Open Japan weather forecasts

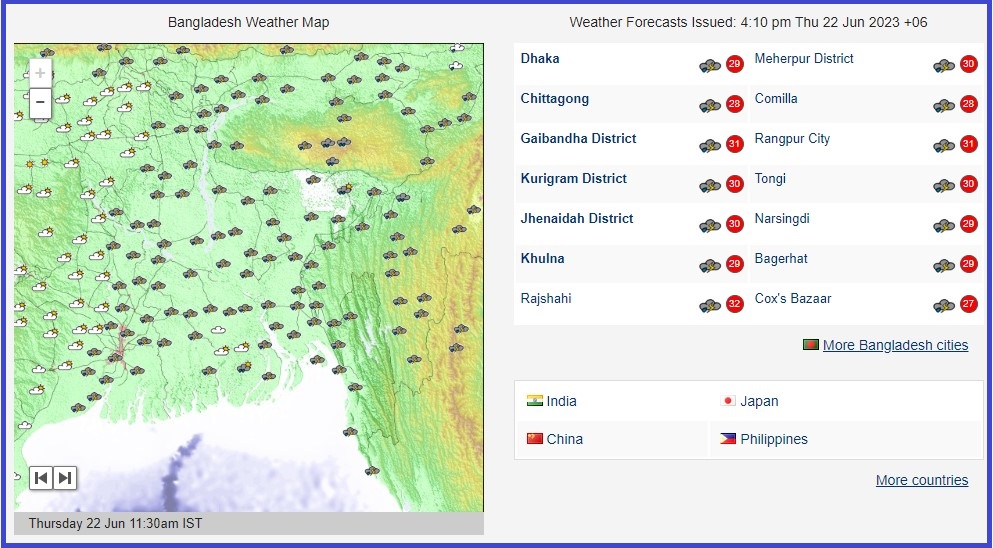(x=759, y=401)
